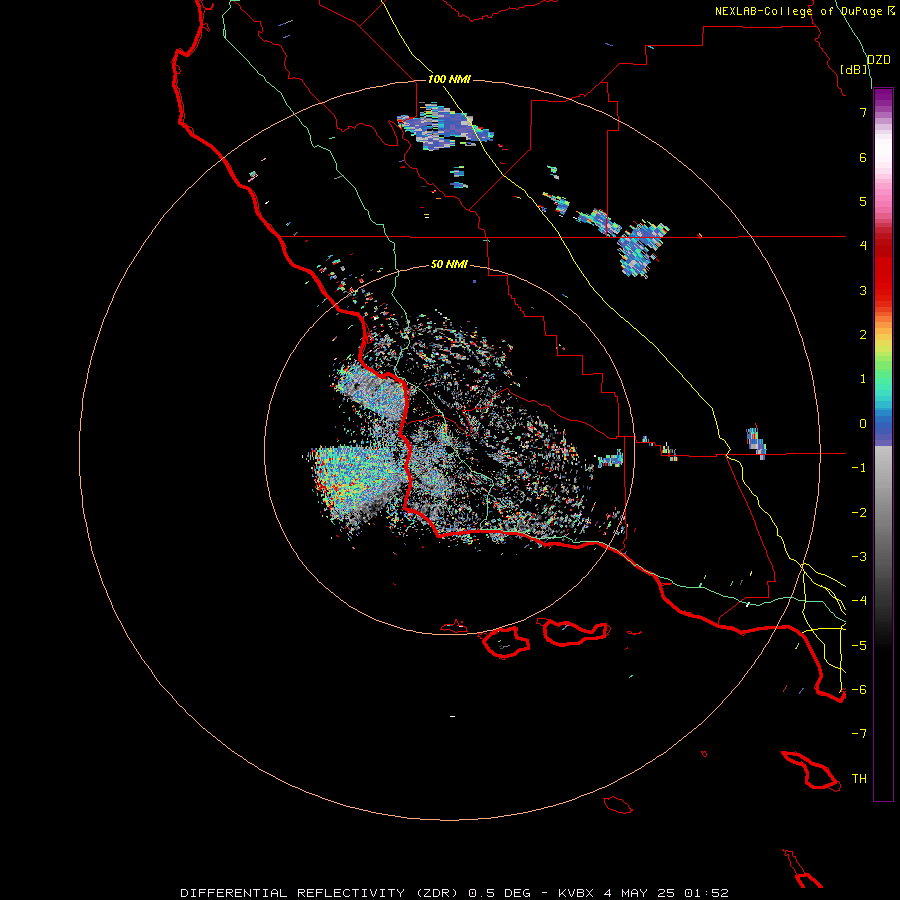The height and width of the screenshot is (900, 900).
Task: Click the "-4" tick on color scale
Action: [859, 601]
